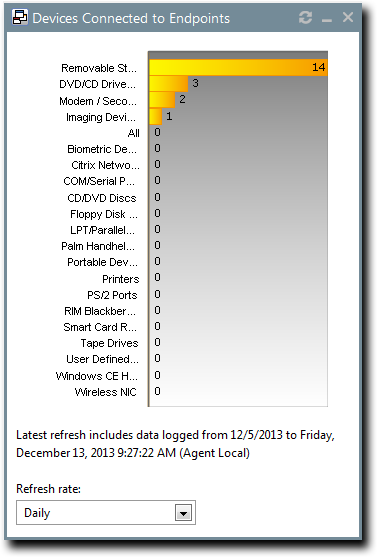The width and height of the screenshot is (377, 557).
Task: Select the Removable Storage bar showing 14
Action: pos(238,67)
